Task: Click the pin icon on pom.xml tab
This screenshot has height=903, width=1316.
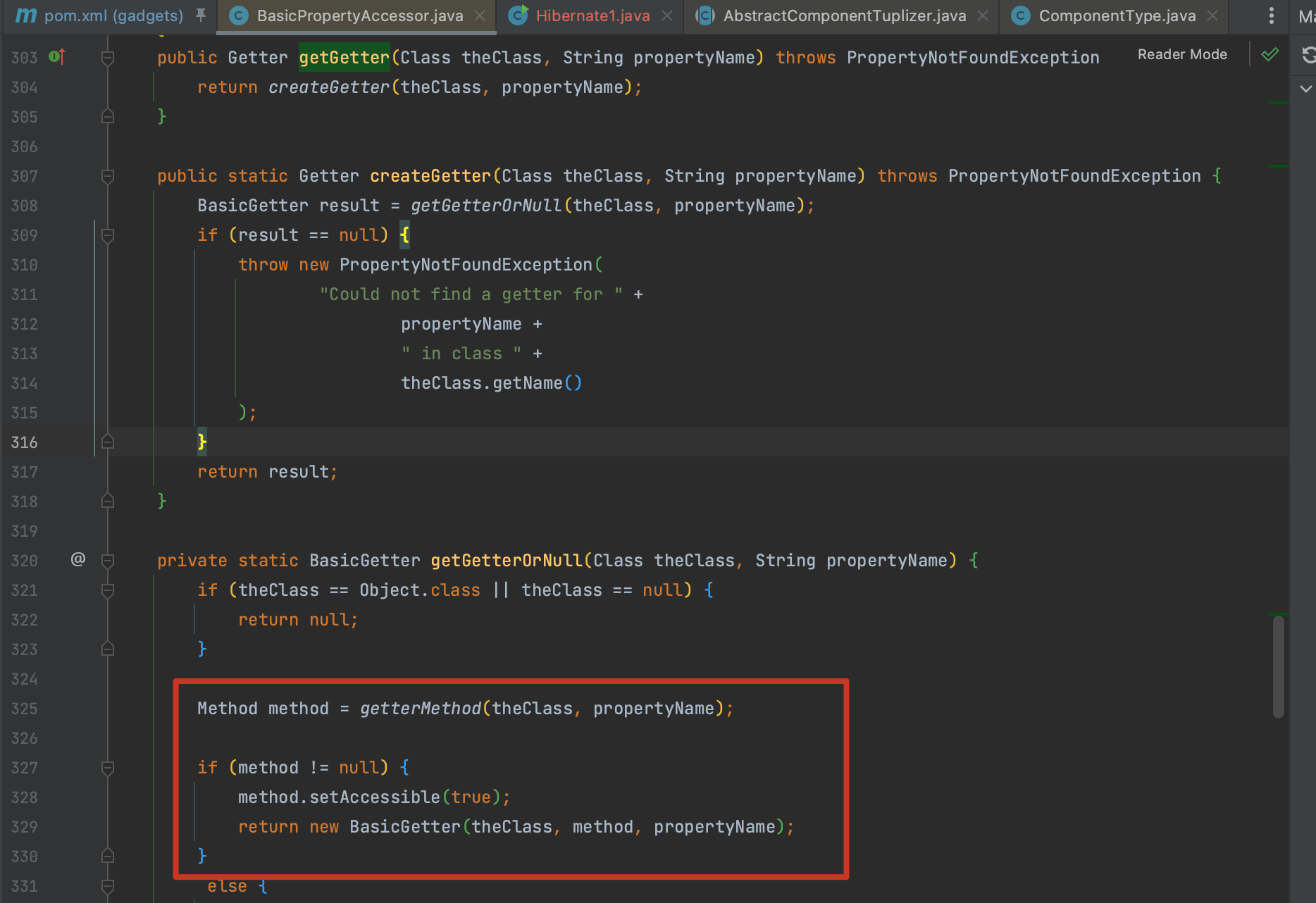Action: 201,15
